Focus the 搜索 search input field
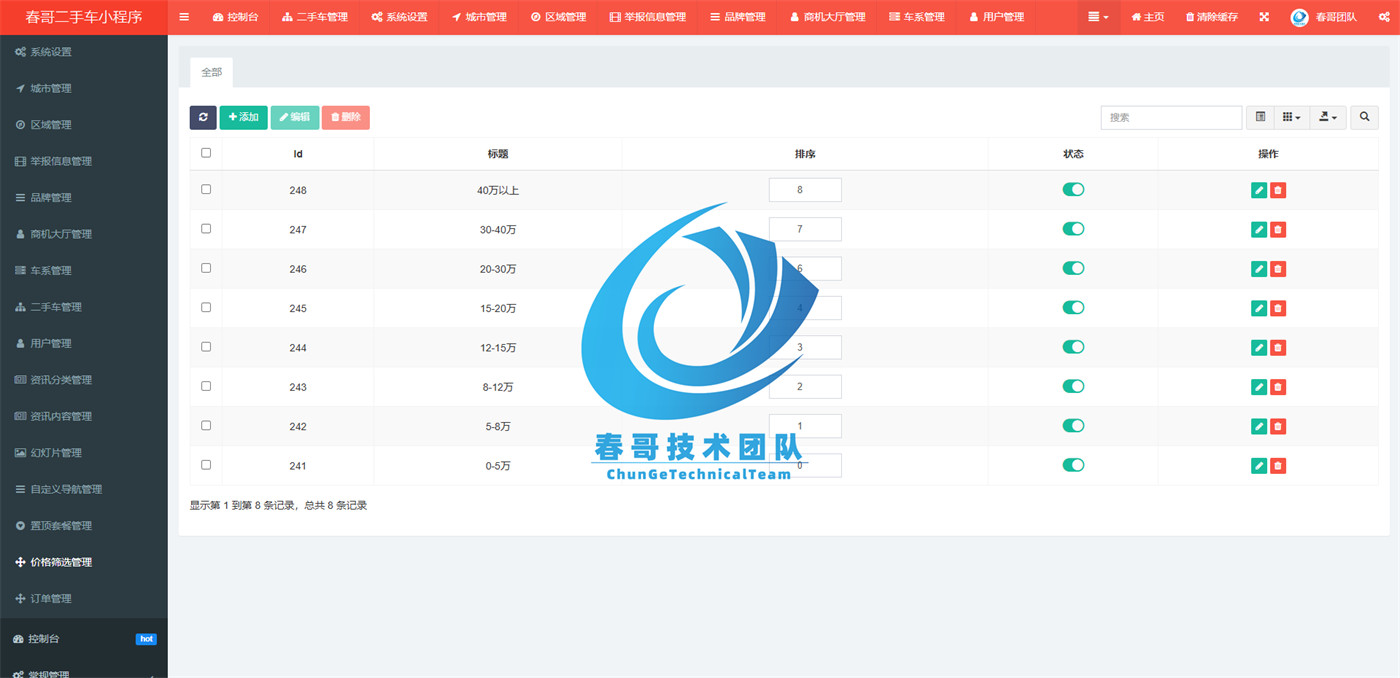Screen dimensions: 1400x678 click(1171, 117)
